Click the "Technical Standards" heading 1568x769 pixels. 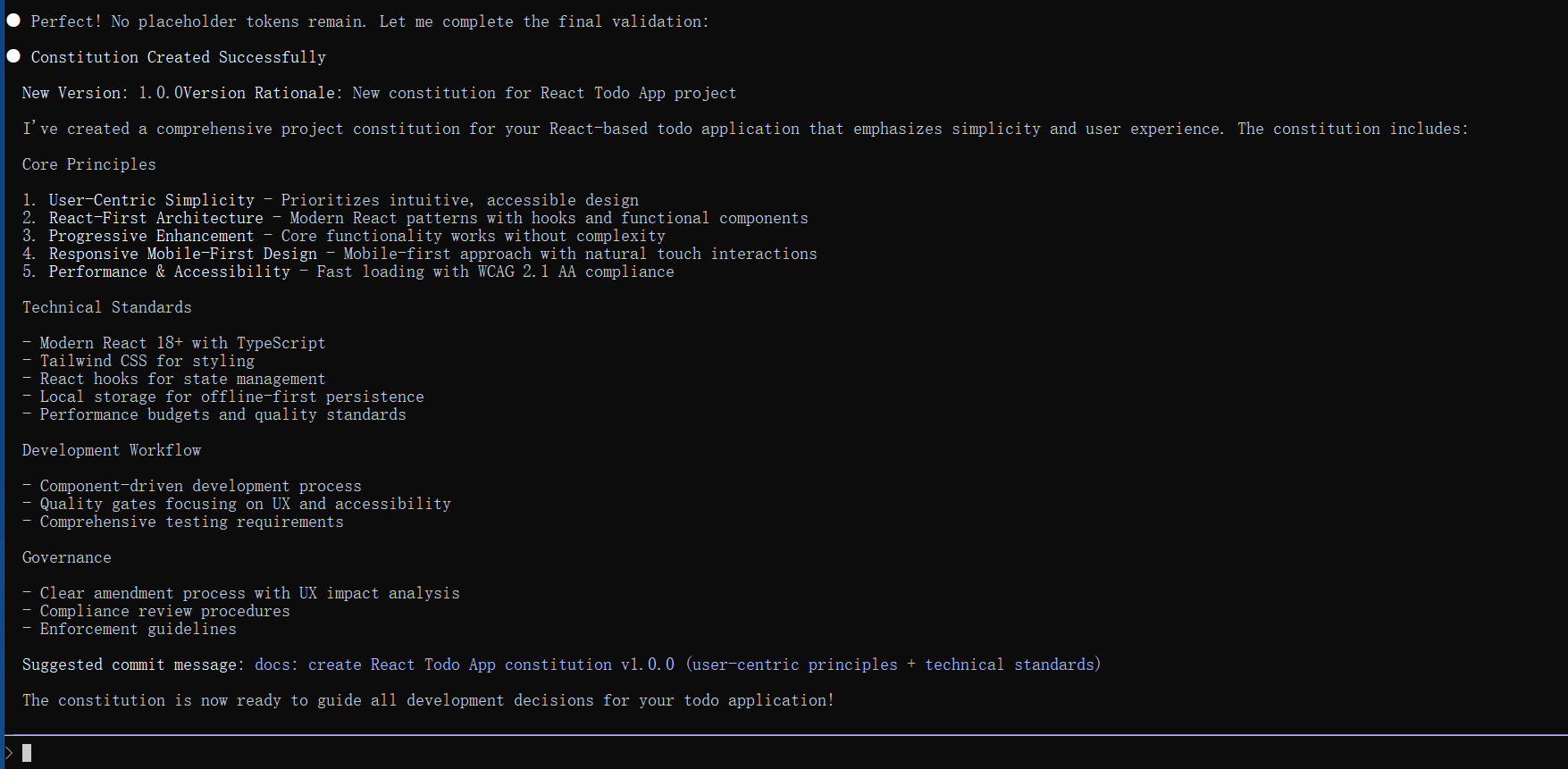click(106, 307)
